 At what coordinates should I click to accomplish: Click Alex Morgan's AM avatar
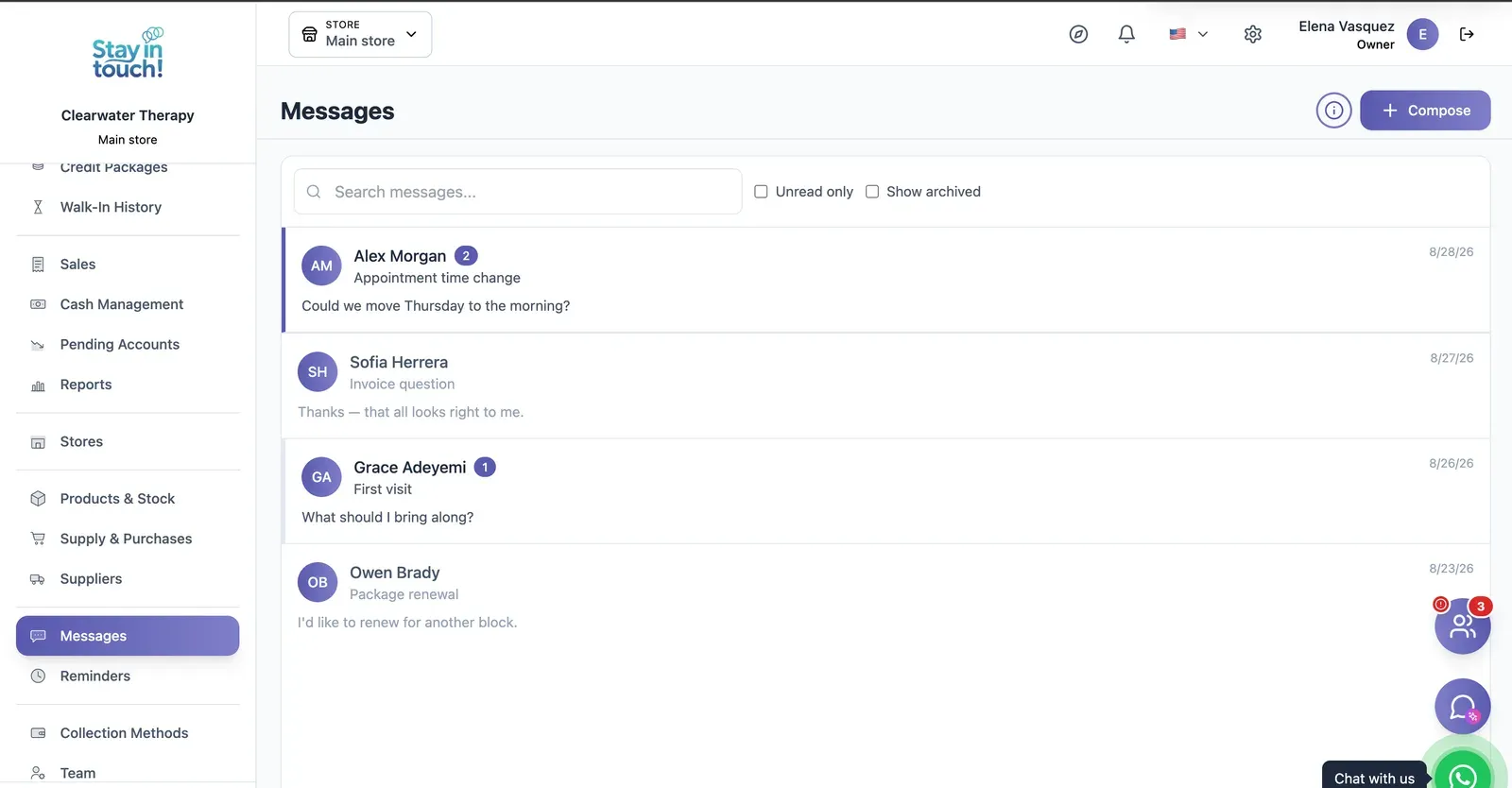click(x=321, y=266)
